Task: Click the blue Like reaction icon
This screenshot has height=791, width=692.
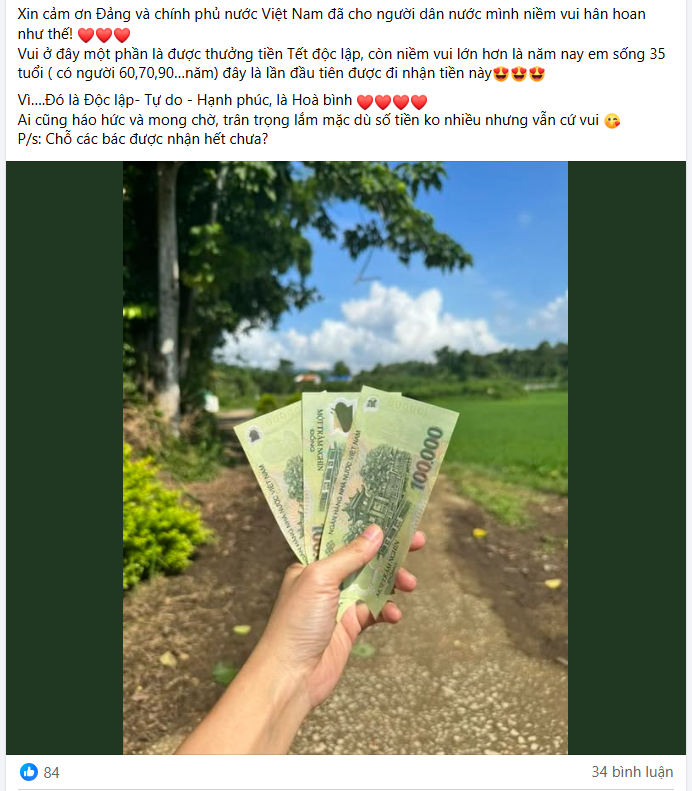Action: (29, 772)
